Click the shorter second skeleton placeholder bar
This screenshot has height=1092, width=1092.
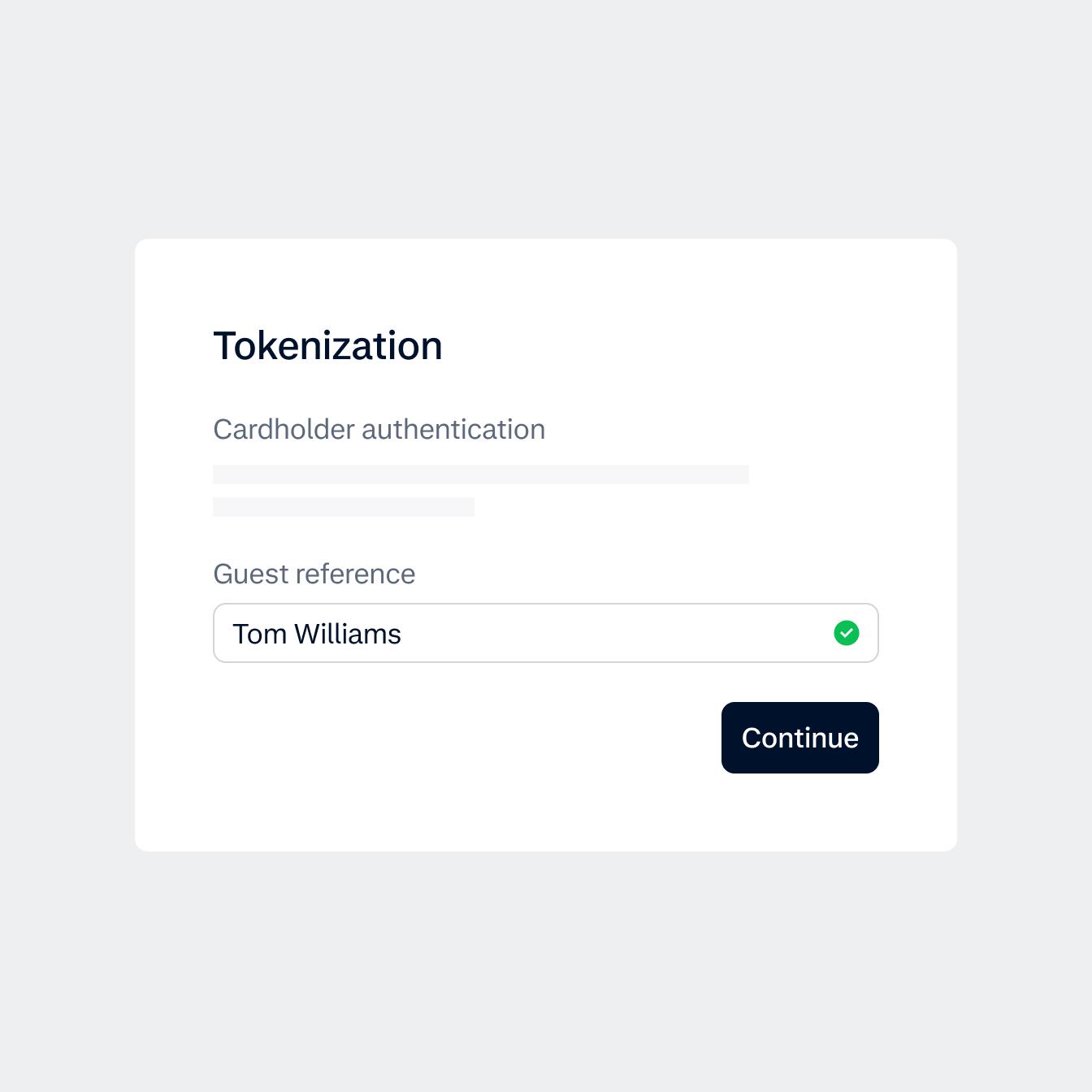[x=344, y=507]
